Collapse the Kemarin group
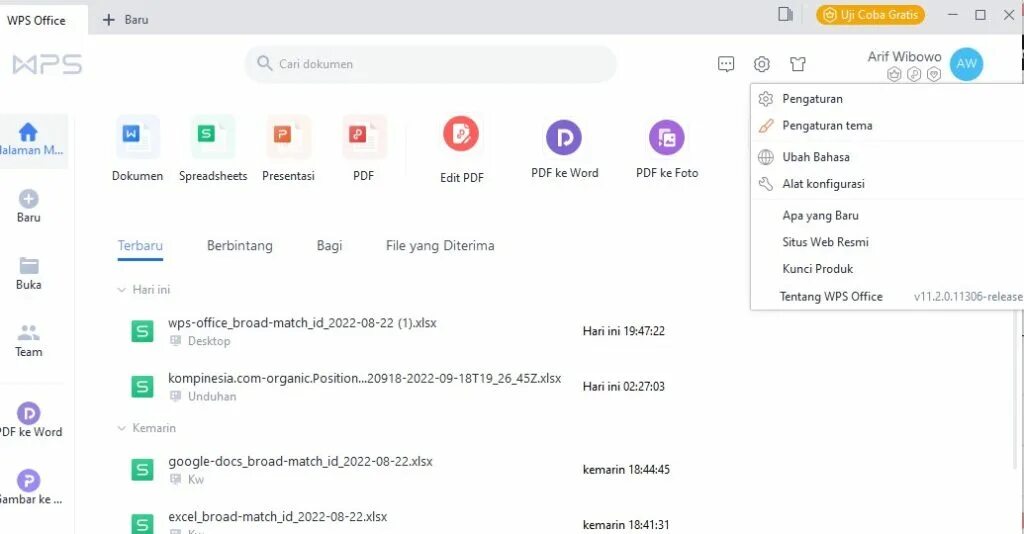Screen dimensions: 1024x534 pos(121,428)
